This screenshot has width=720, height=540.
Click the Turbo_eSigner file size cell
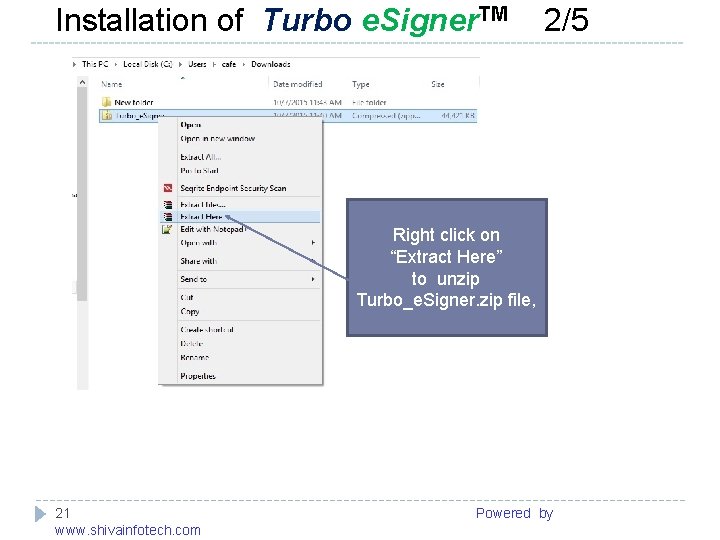pos(458,116)
